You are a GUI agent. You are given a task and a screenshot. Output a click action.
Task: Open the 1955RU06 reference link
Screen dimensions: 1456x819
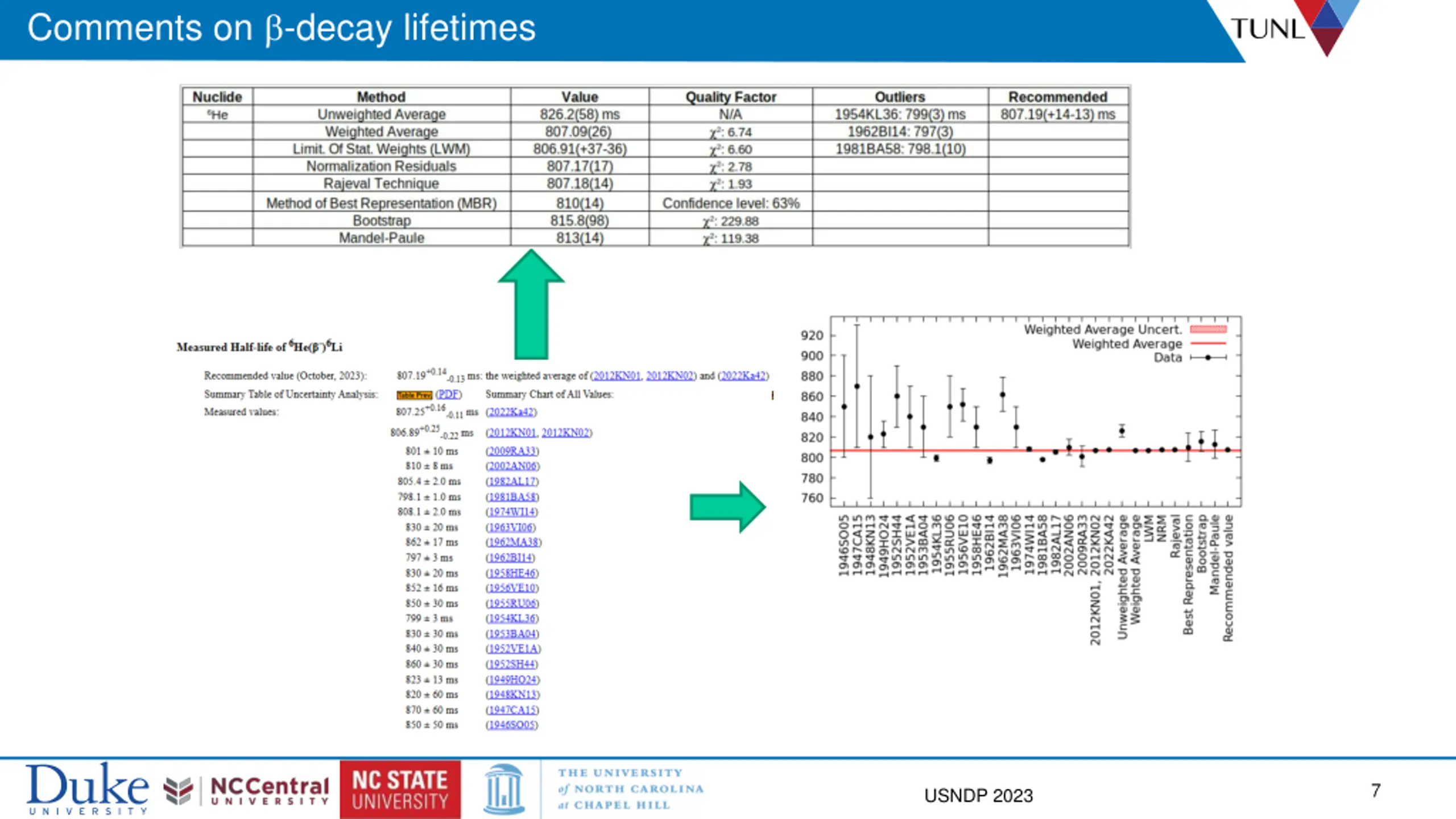click(512, 603)
